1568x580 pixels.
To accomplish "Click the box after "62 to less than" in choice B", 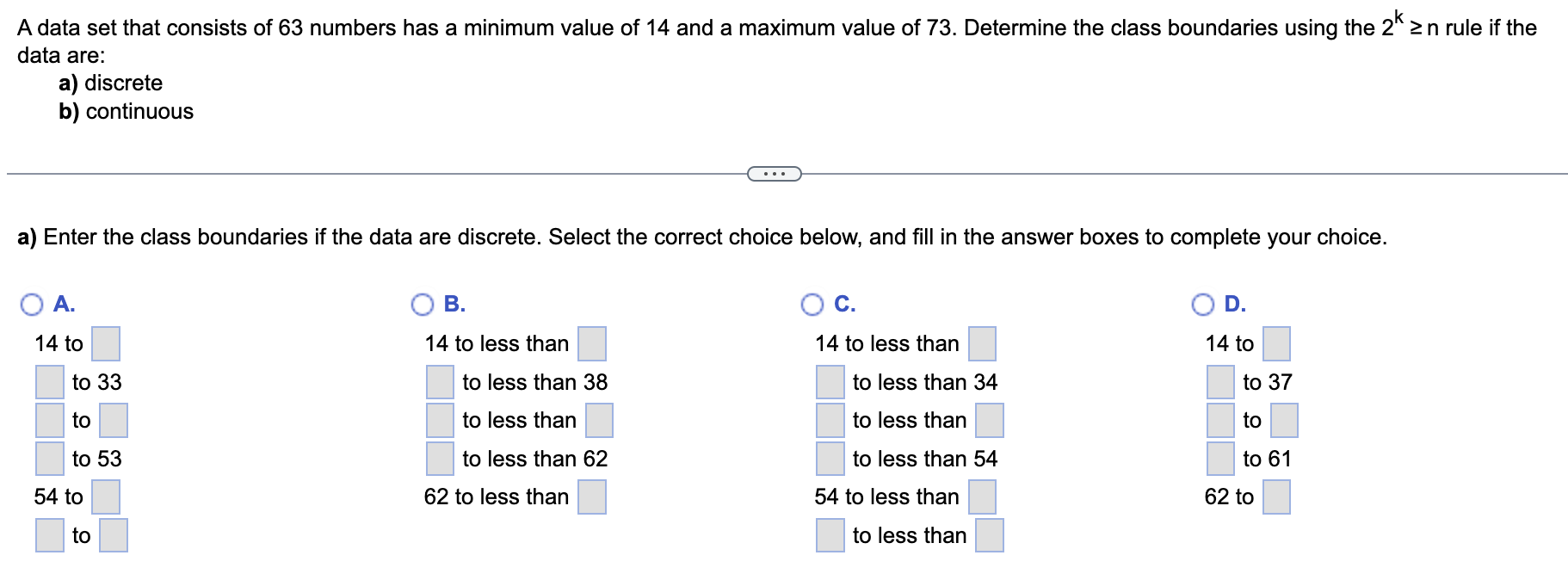I will [x=592, y=497].
